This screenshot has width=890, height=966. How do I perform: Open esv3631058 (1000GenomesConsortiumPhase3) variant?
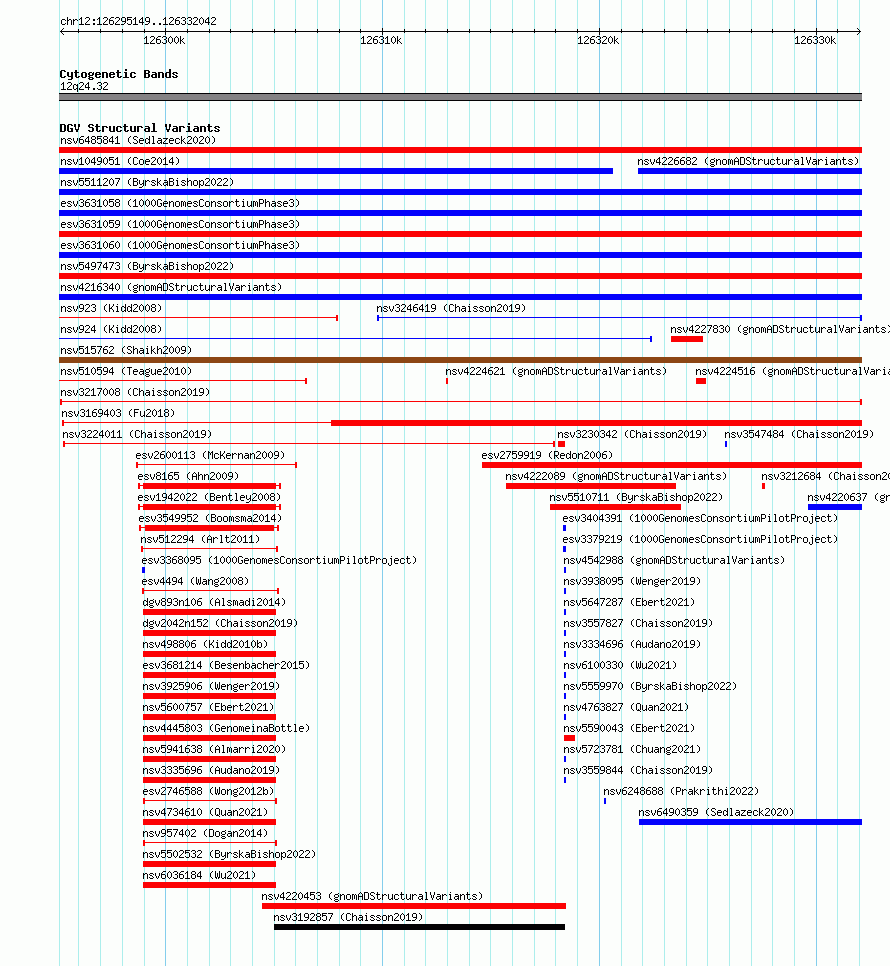[x=180, y=203]
